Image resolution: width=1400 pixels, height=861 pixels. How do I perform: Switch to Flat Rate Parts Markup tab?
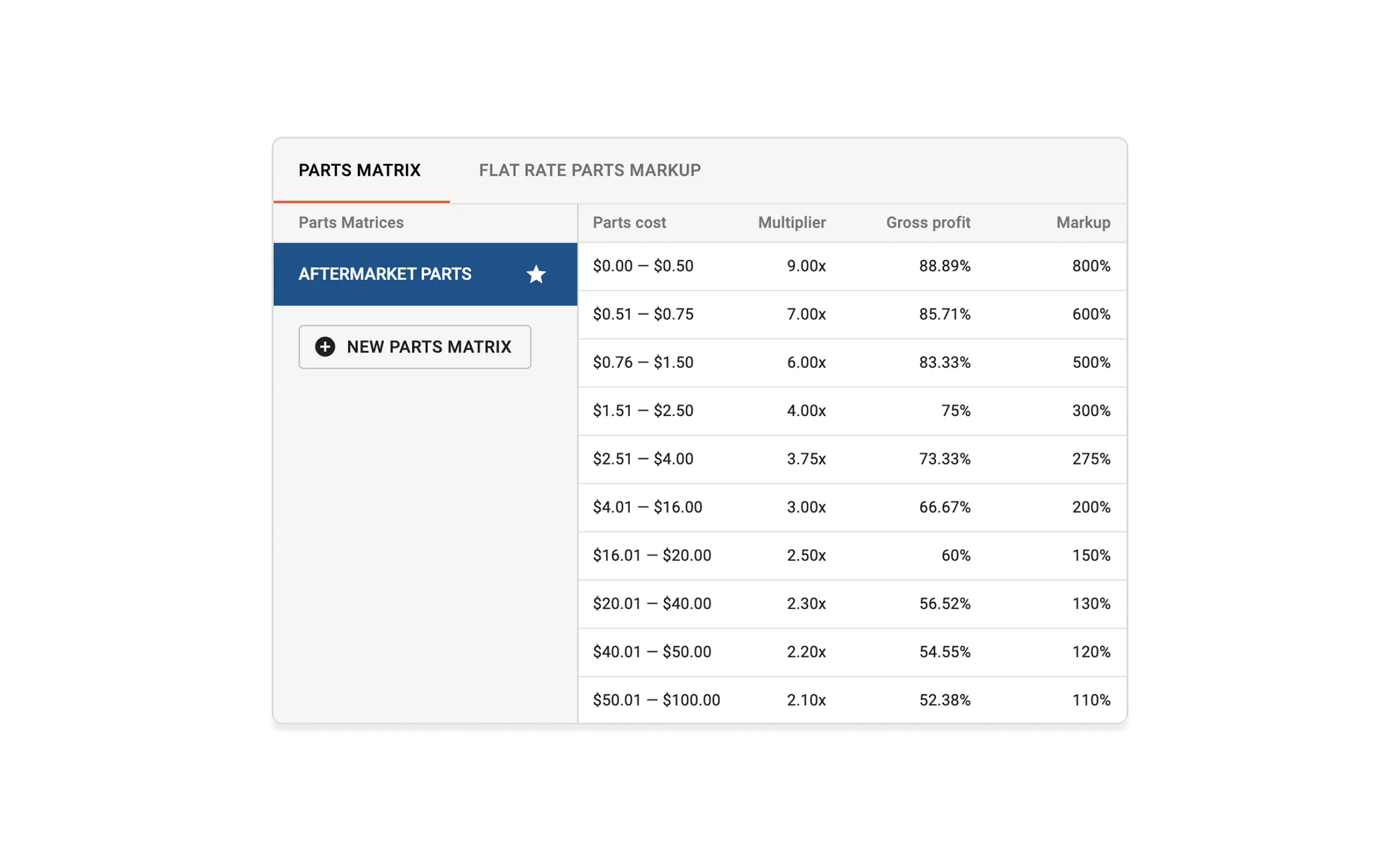(589, 171)
